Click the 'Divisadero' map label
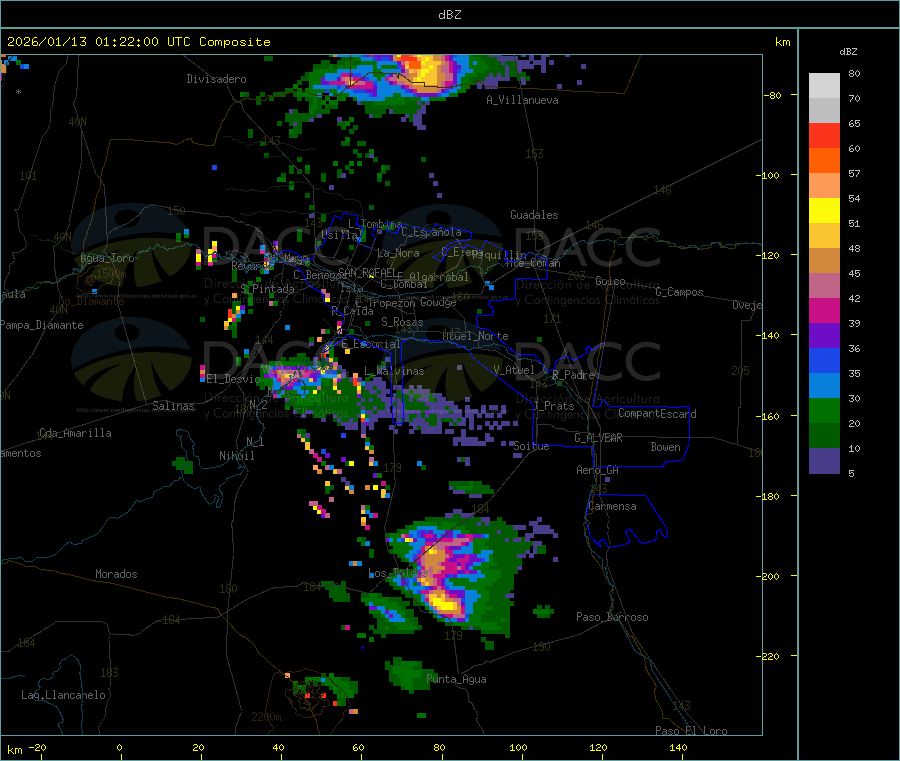The width and height of the screenshot is (900, 761). tap(216, 79)
